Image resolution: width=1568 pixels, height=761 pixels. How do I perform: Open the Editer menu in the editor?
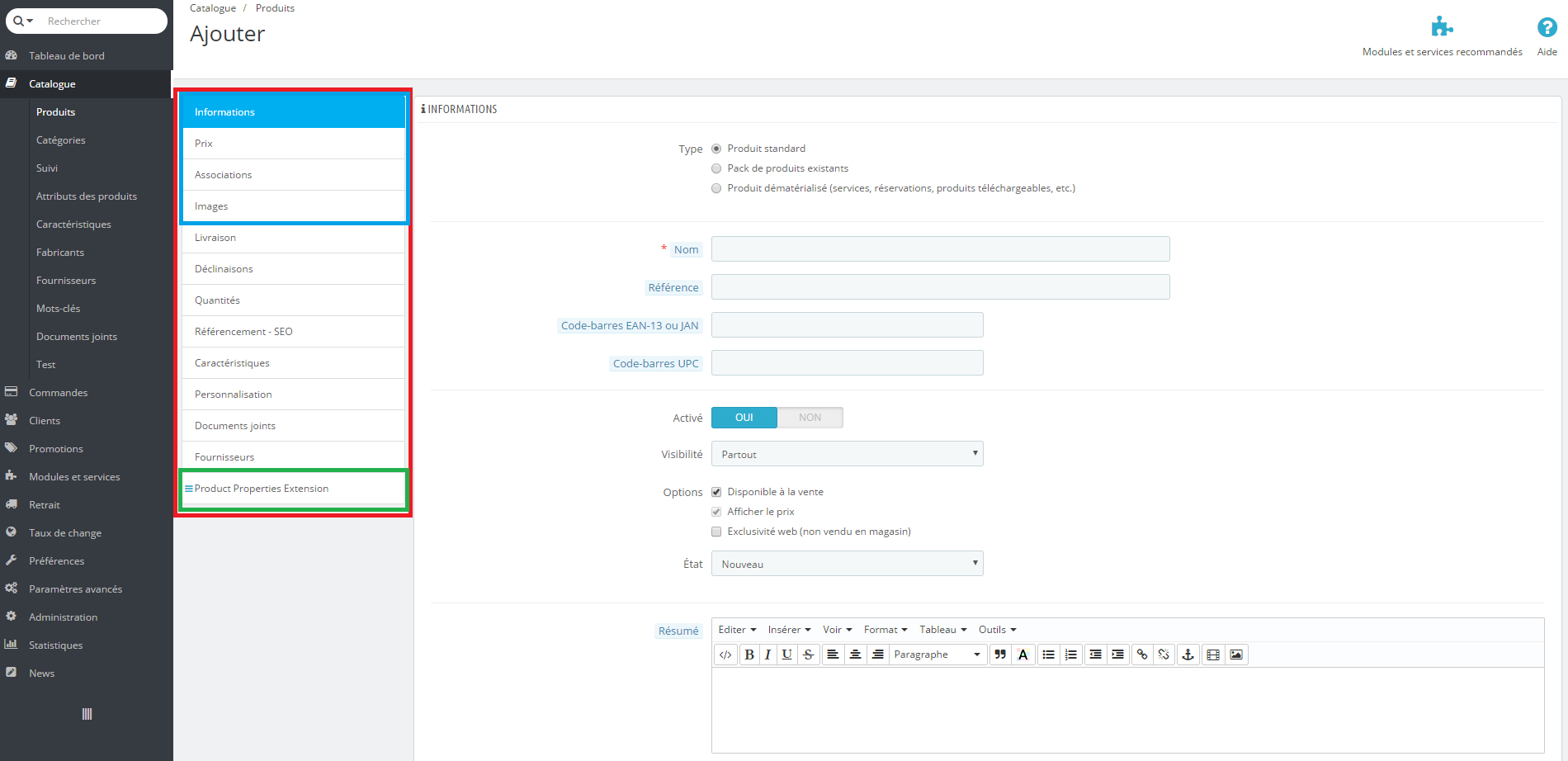[737, 630]
